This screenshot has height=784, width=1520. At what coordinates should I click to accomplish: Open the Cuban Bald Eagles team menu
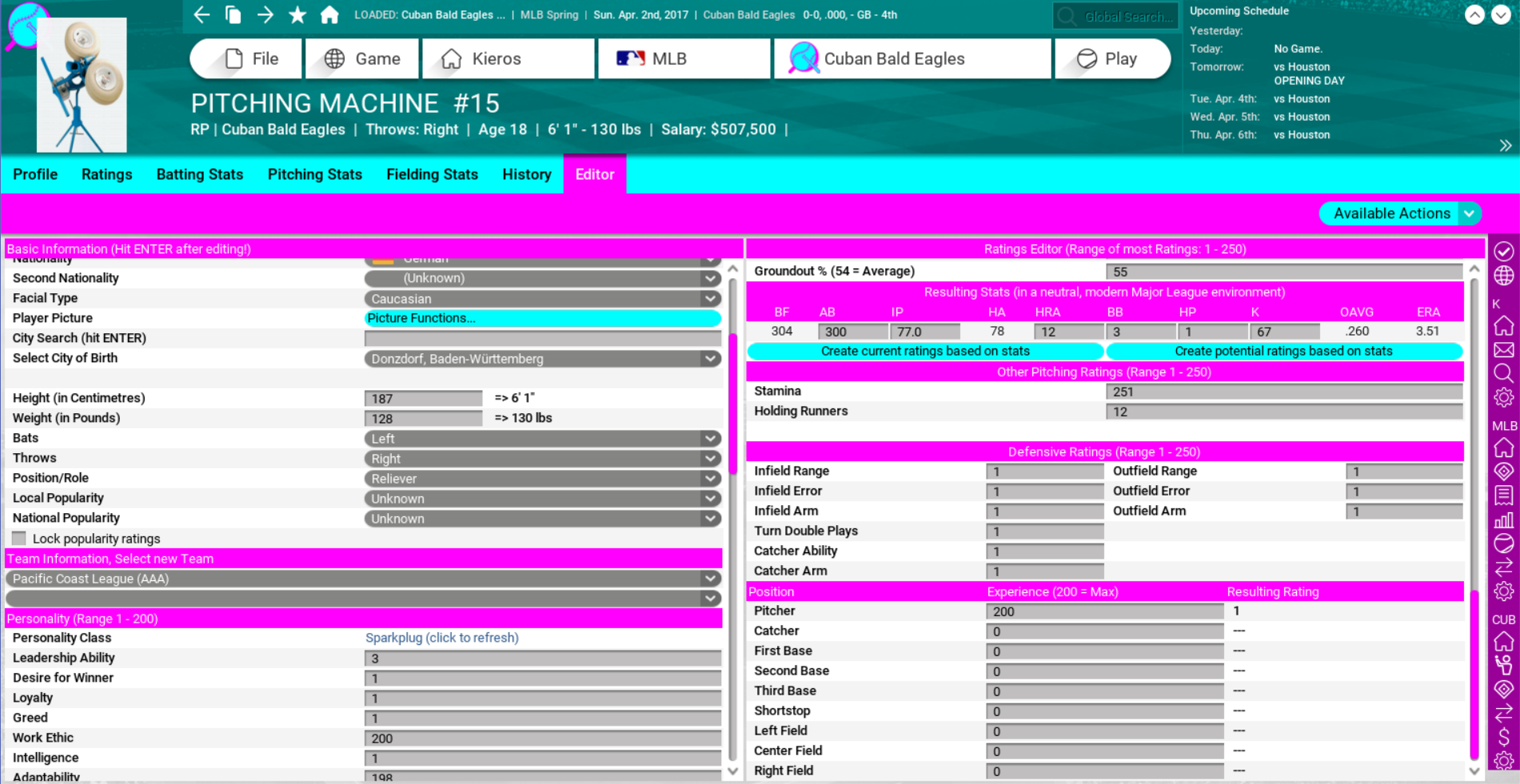[912, 58]
